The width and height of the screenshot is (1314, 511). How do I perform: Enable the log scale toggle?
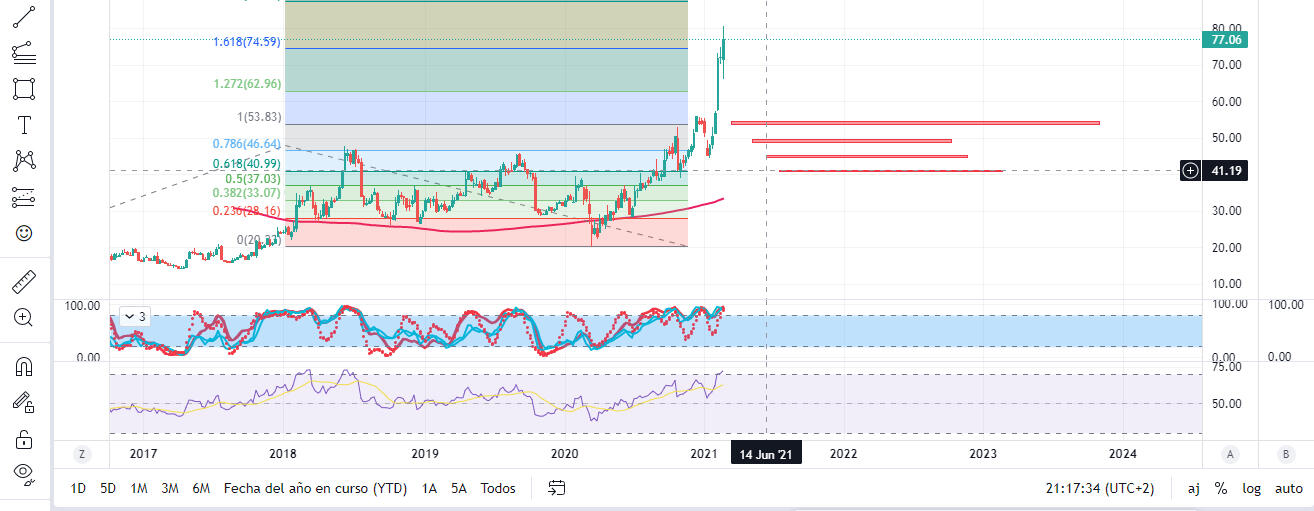pos(1251,488)
